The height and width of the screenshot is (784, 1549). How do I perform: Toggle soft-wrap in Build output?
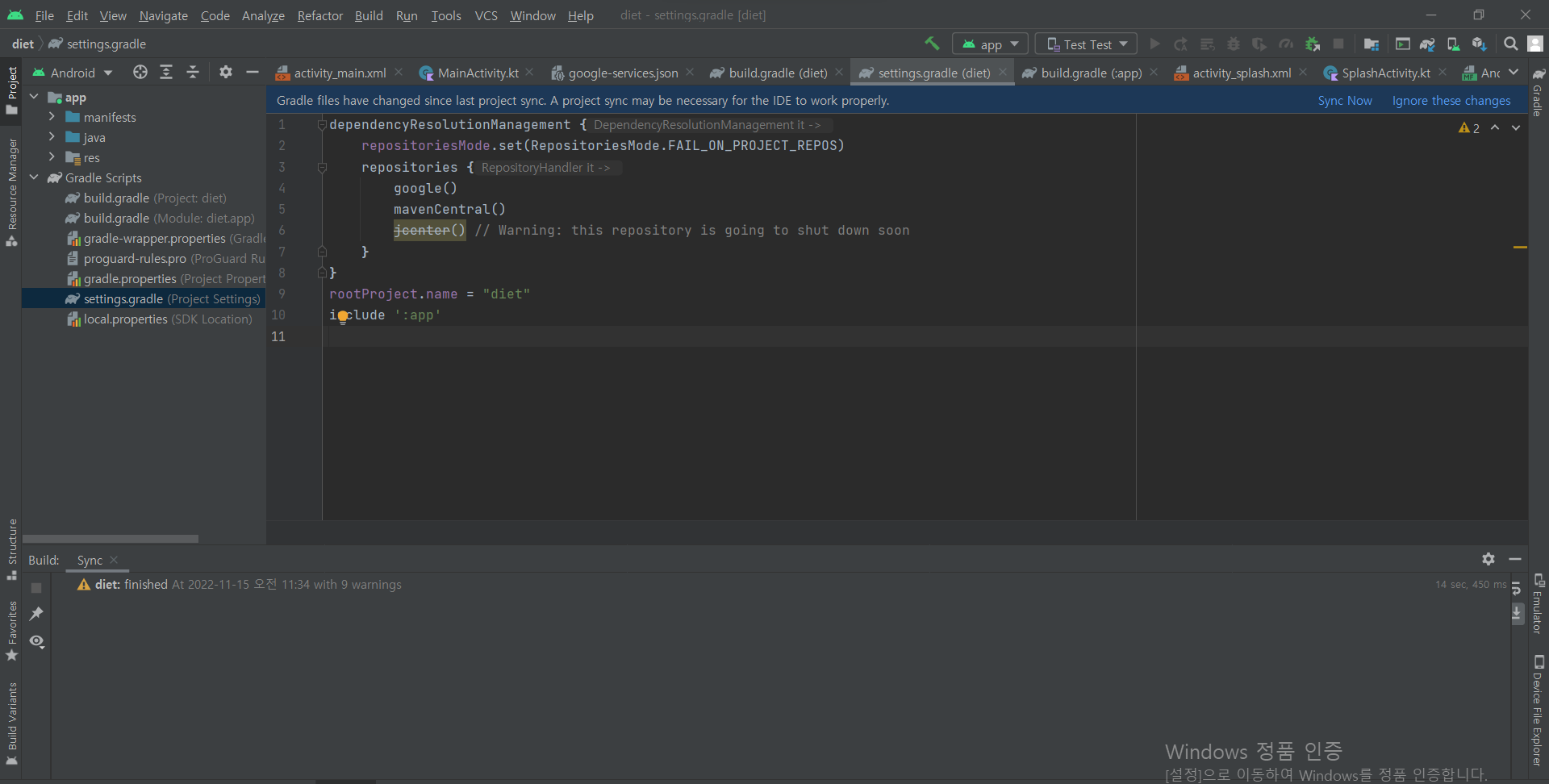point(1517,588)
